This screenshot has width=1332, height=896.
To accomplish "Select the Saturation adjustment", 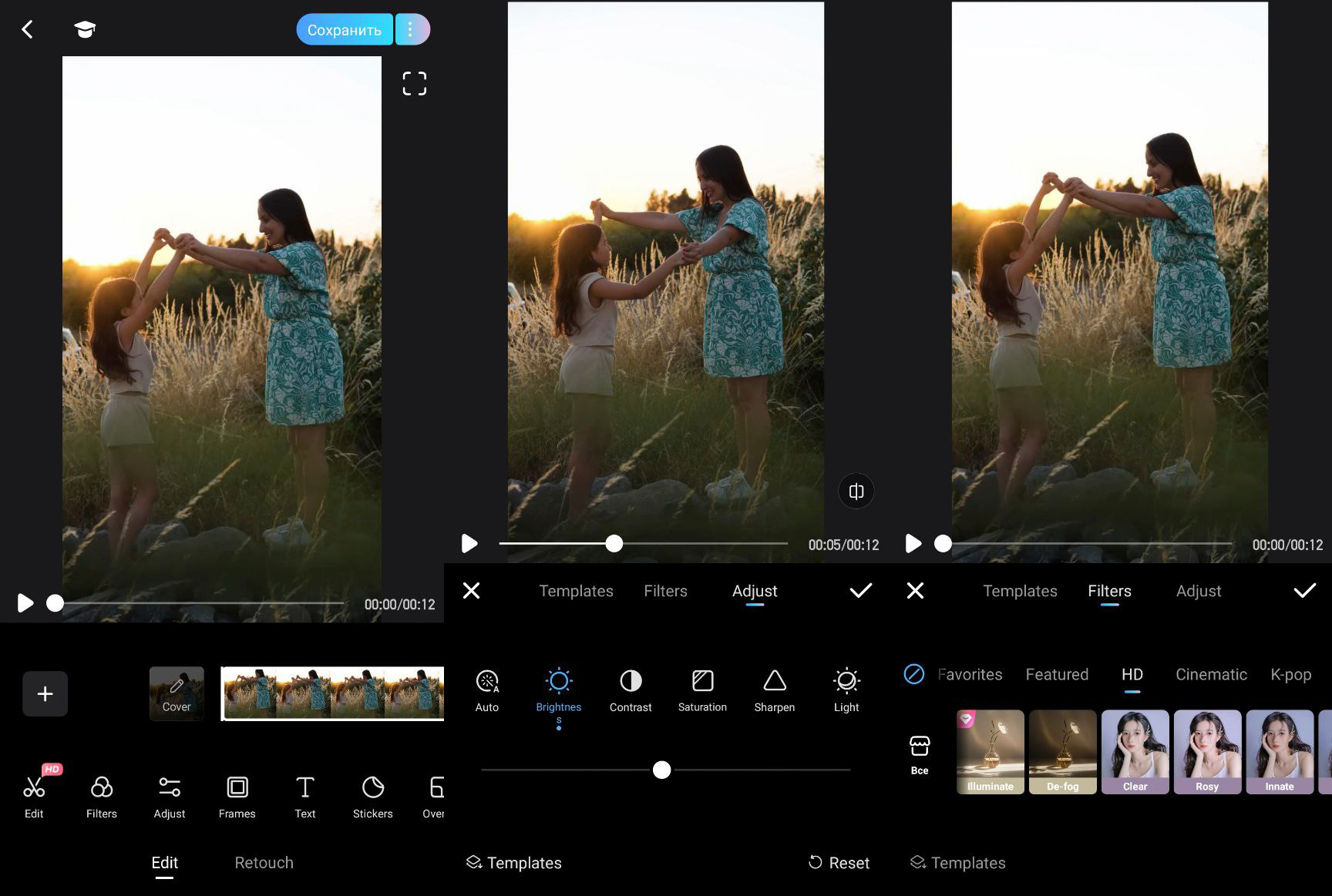I will tap(702, 691).
